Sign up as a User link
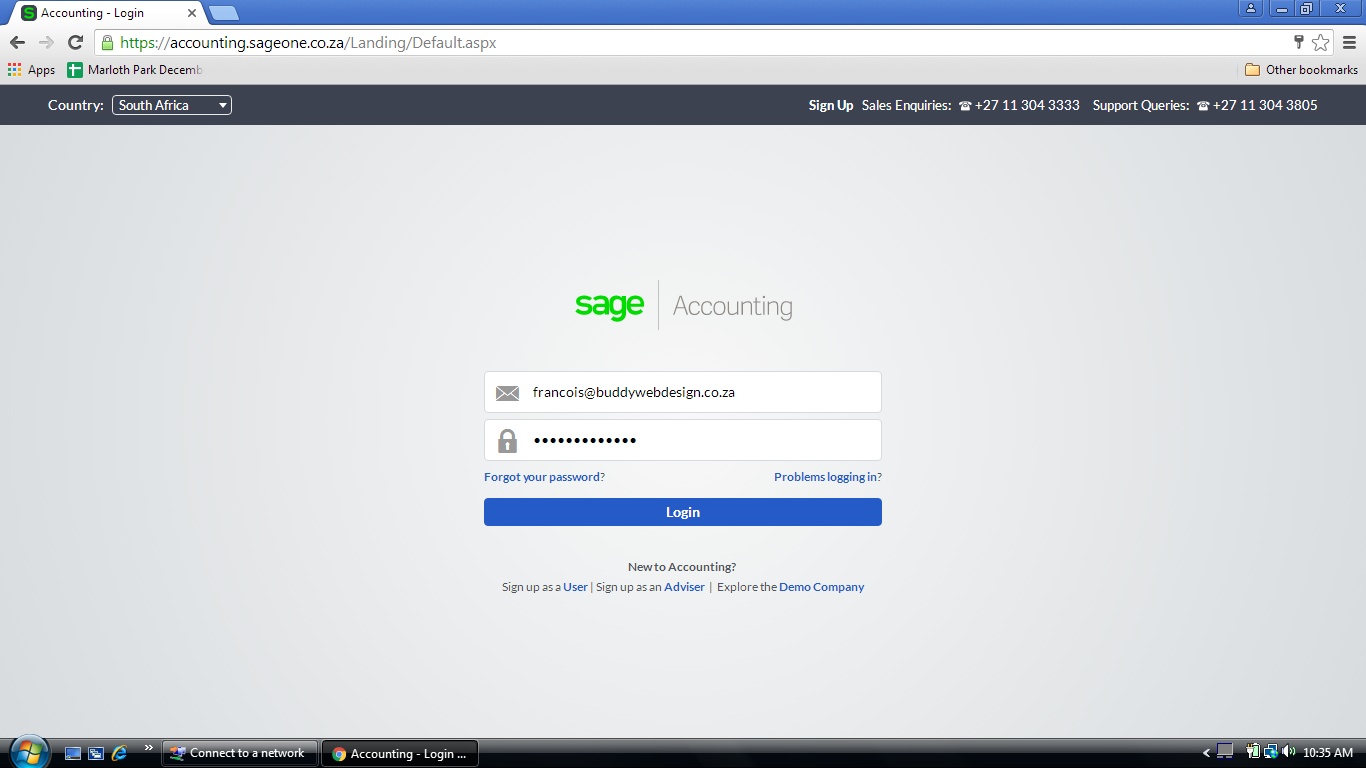Image resolution: width=1366 pixels, height=768 pixels. click(x=575, y=587)
